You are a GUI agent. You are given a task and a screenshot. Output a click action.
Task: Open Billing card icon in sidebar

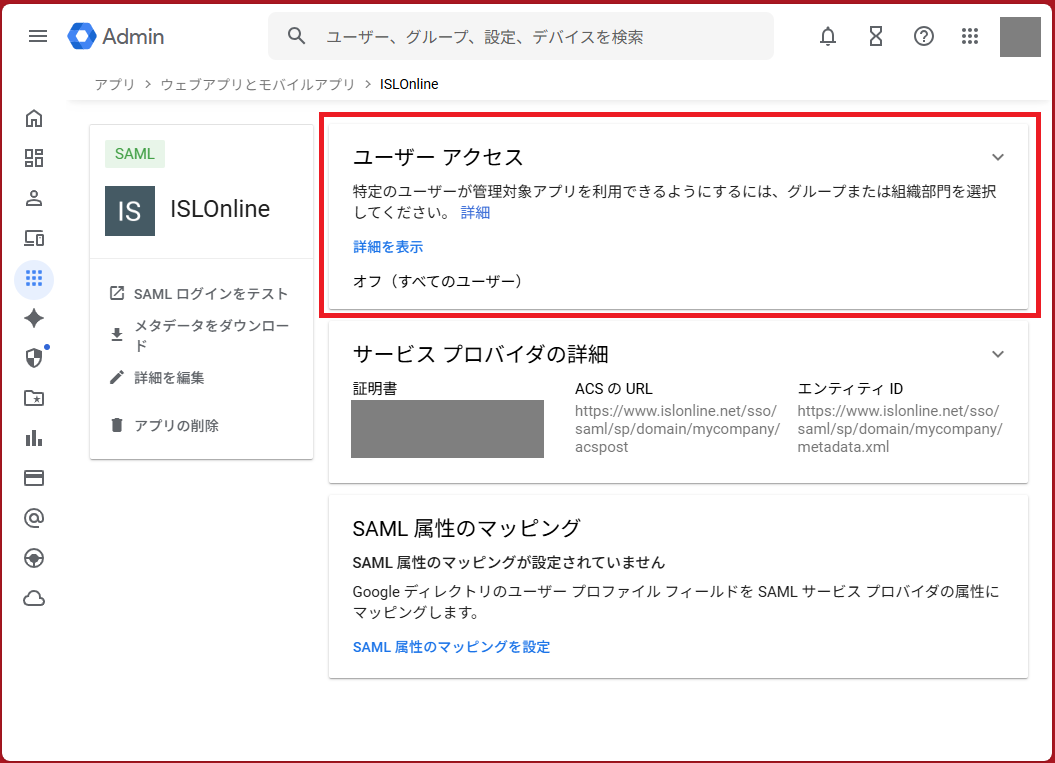tap(34, 478)
